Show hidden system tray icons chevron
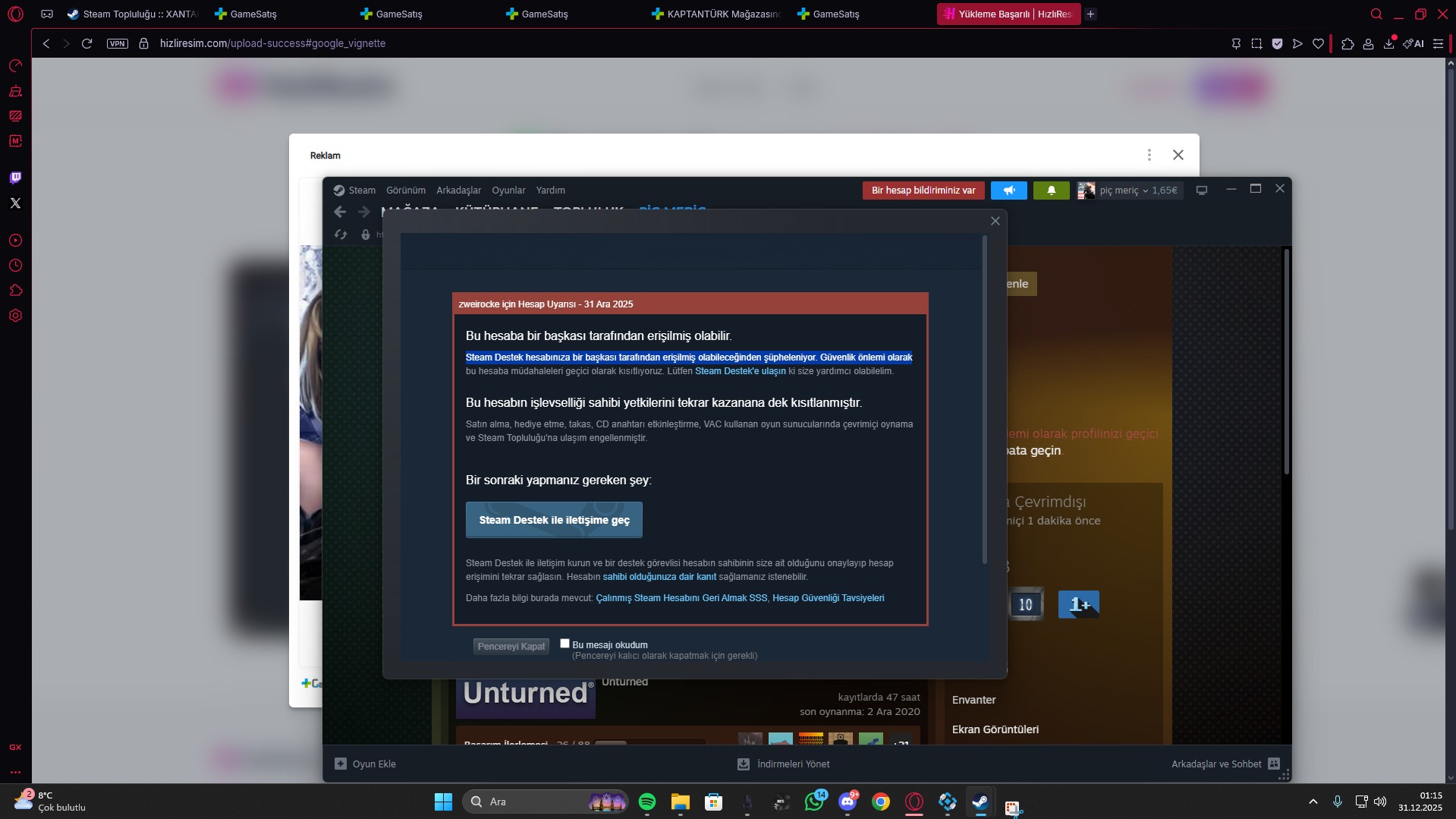 (1313, 802)
